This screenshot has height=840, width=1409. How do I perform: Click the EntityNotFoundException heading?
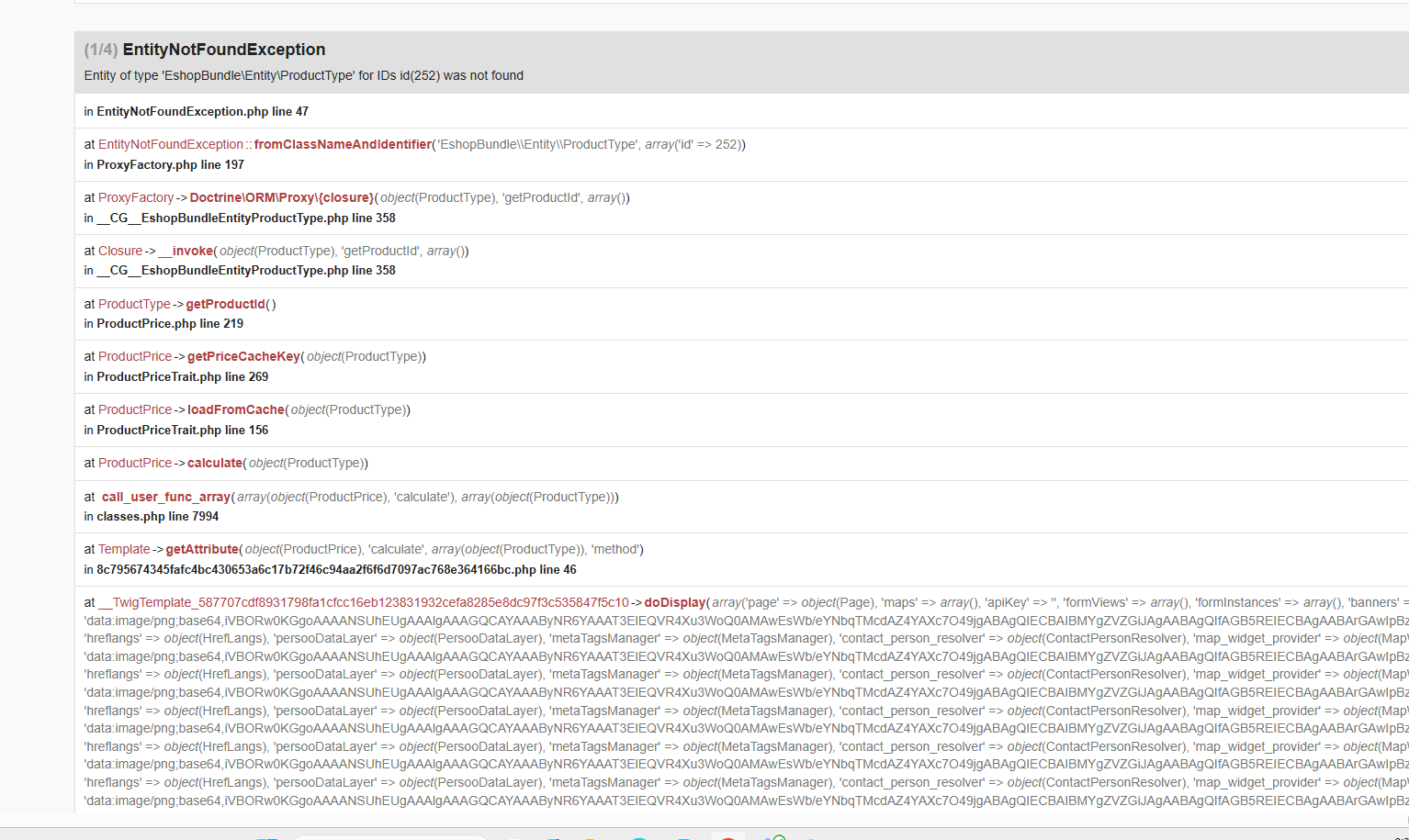pos(224,50)
